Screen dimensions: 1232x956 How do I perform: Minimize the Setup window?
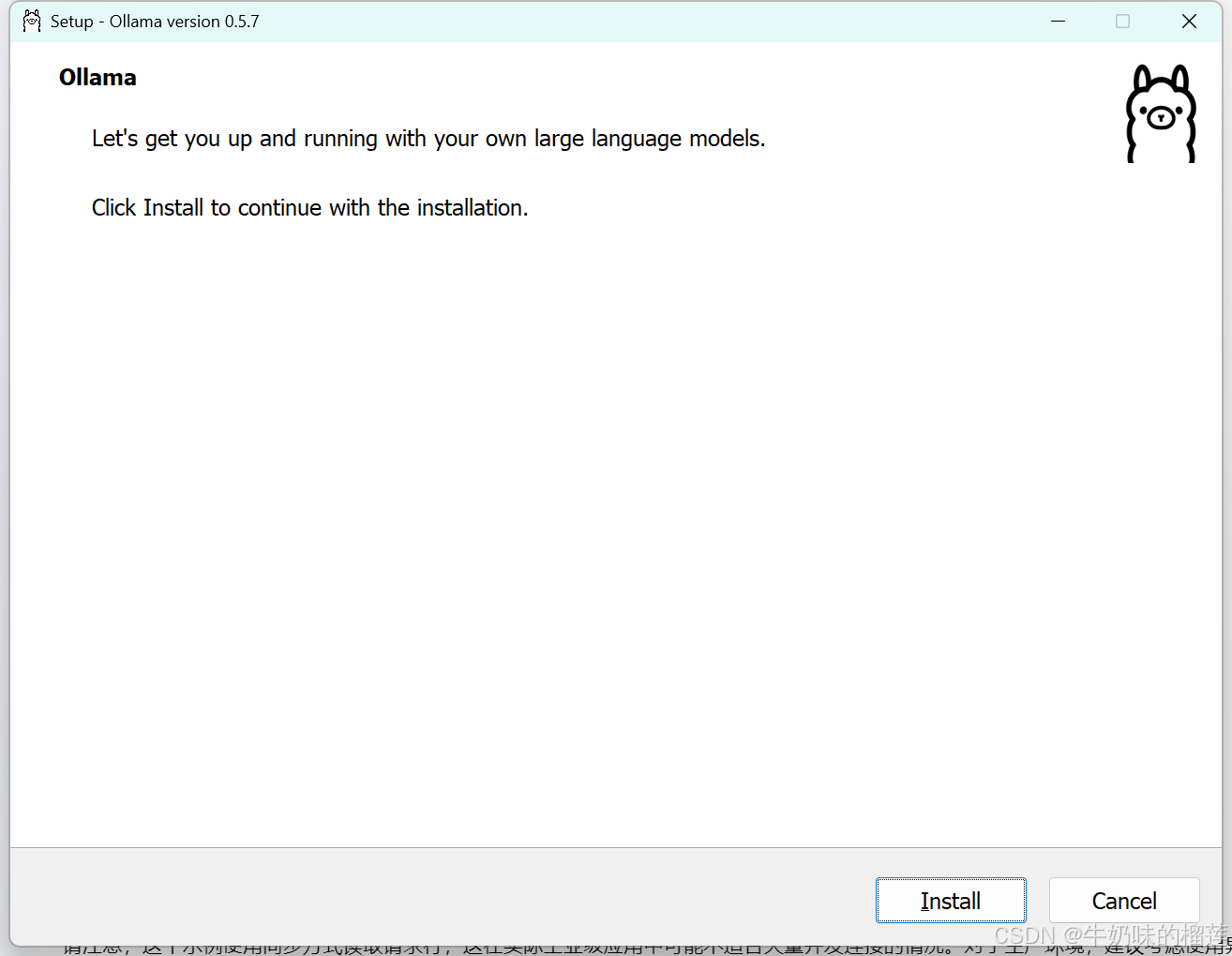pyautogui.click(x=1059, y=21)
